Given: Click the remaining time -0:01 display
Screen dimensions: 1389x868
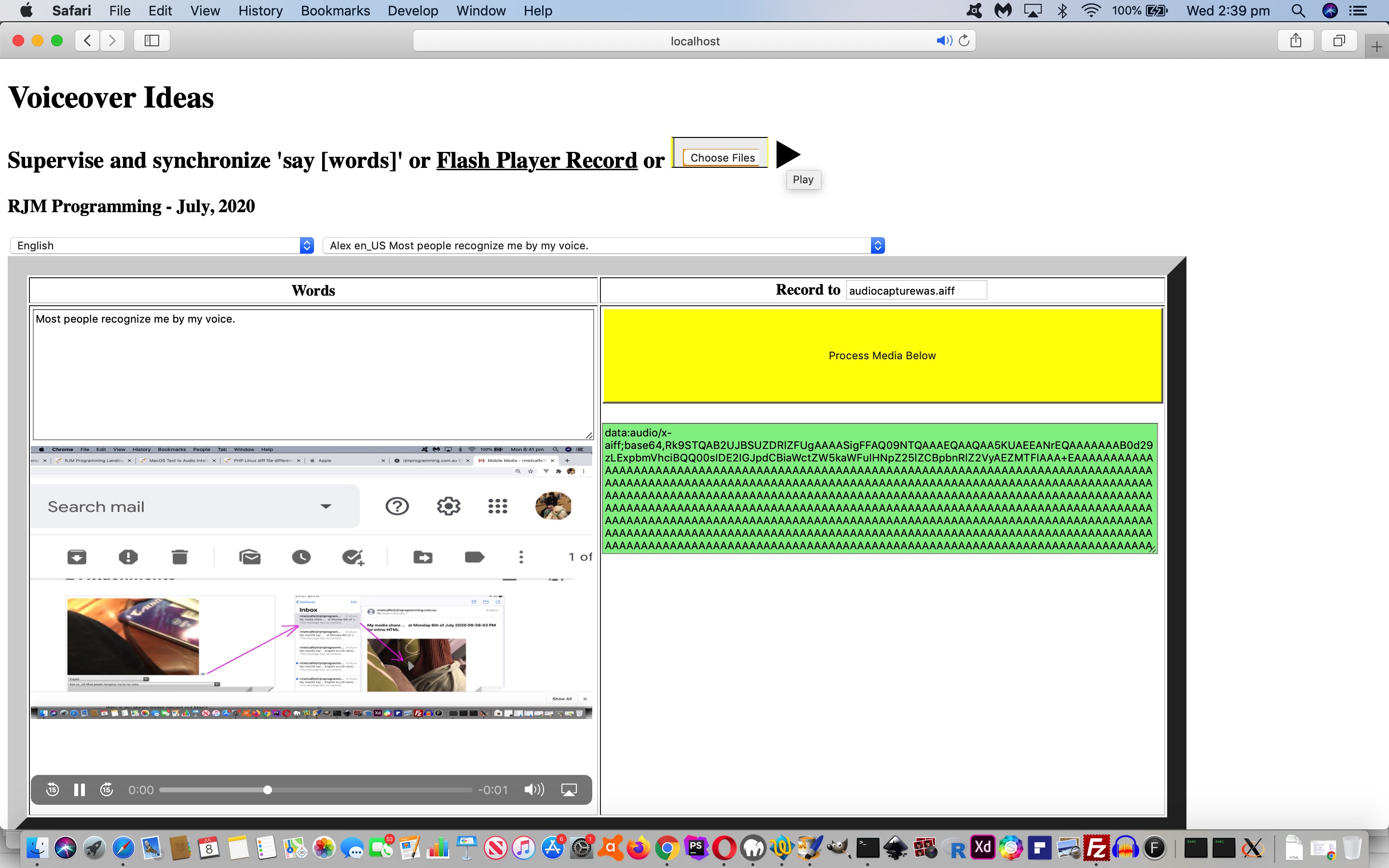Looking at the screenshot, I should coord(493,790).
